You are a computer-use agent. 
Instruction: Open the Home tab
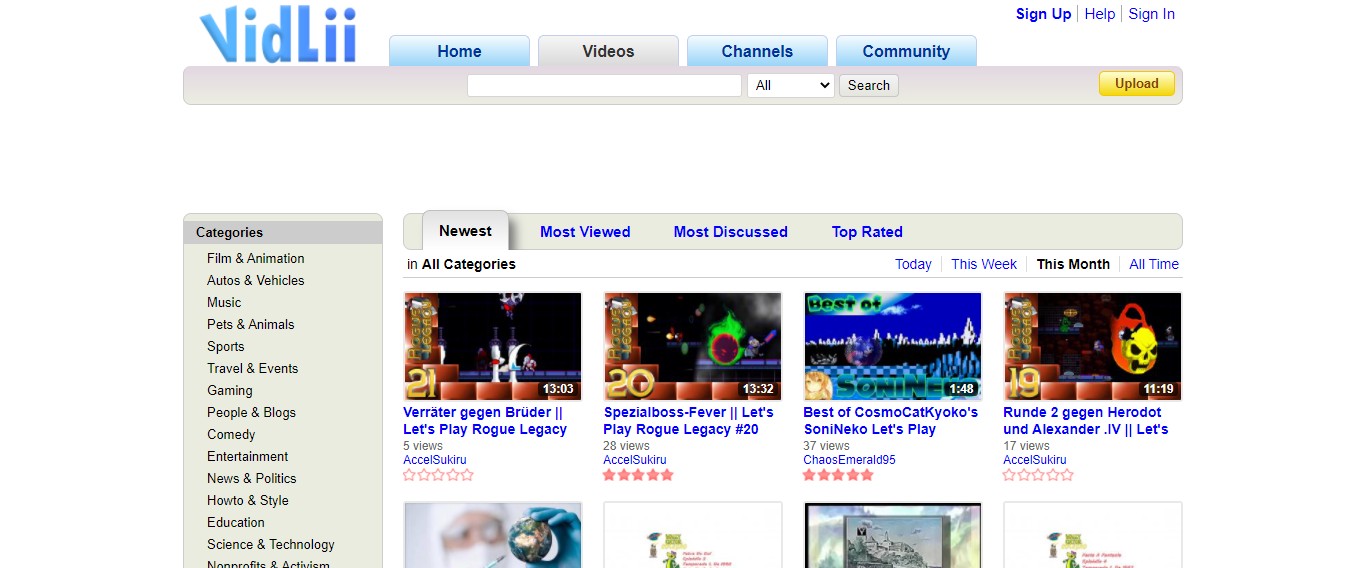click(459, 51)
